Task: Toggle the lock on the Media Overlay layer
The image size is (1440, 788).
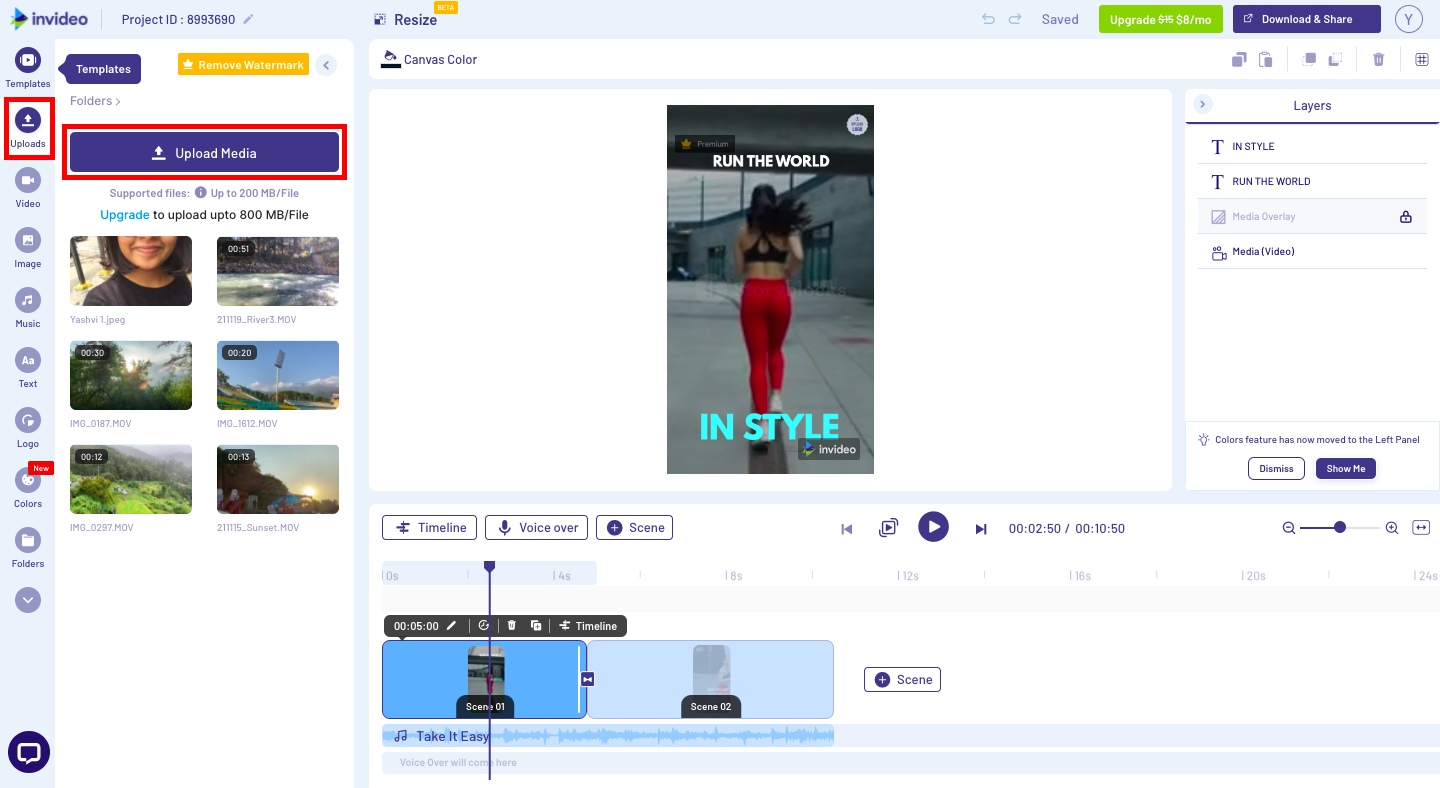Action: (1406, 216)
